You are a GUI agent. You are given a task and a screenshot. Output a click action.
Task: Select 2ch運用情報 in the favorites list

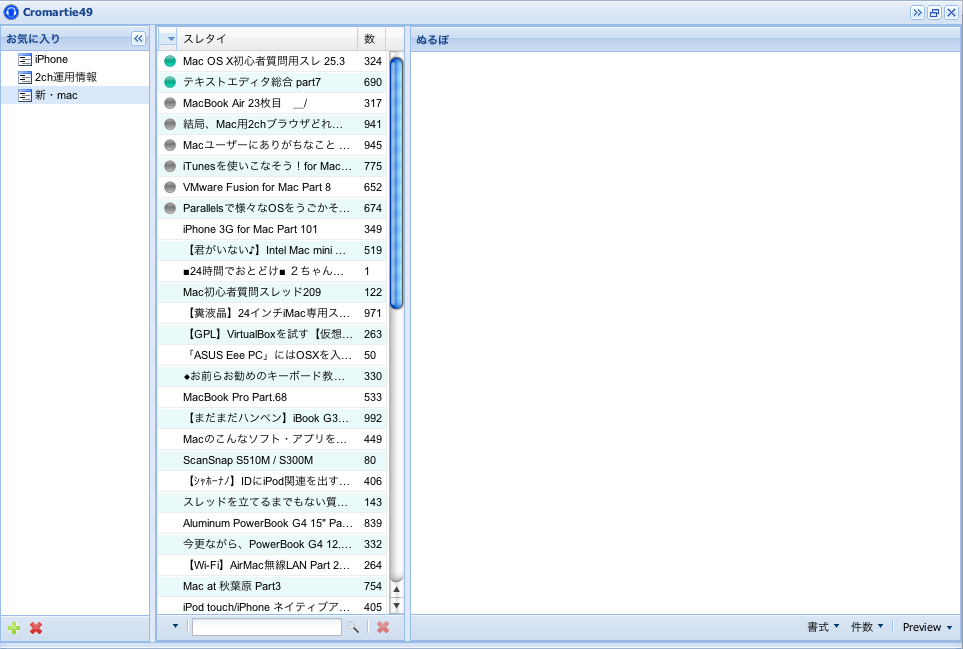coord(66,77)
